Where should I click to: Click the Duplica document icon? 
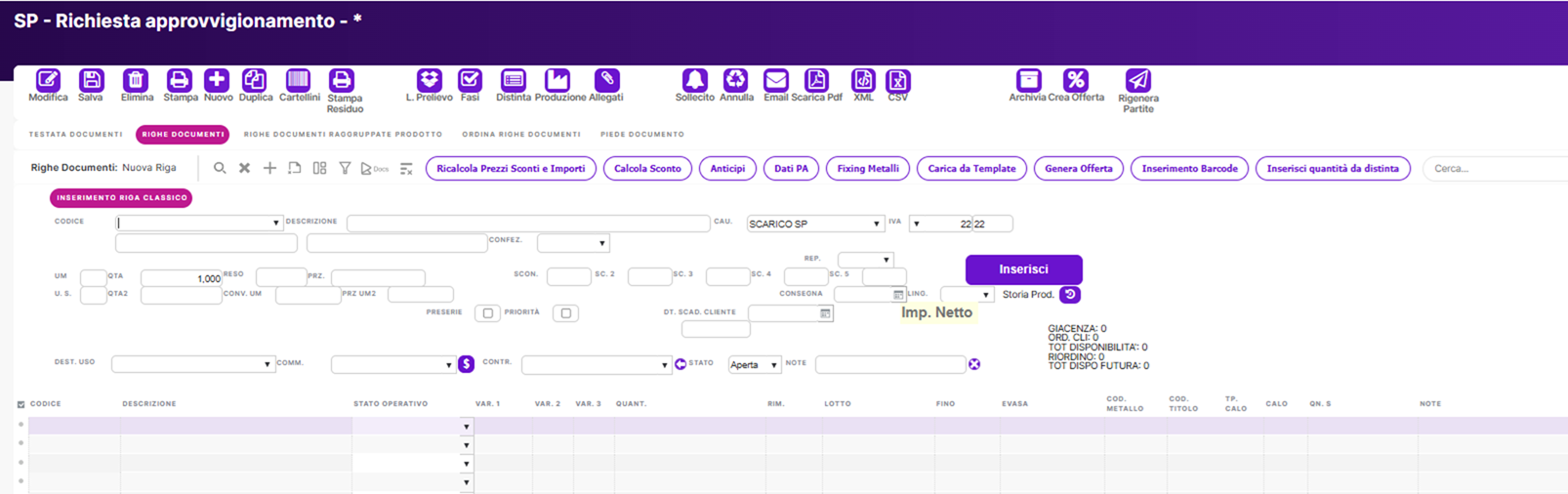point(255,81)
